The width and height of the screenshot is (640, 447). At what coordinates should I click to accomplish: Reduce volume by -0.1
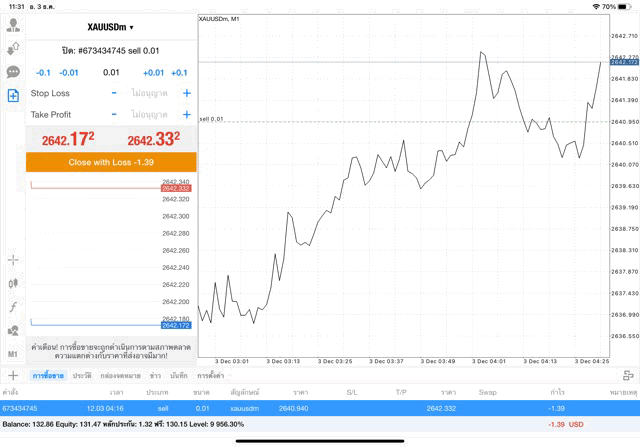click(x=43, y=72)
